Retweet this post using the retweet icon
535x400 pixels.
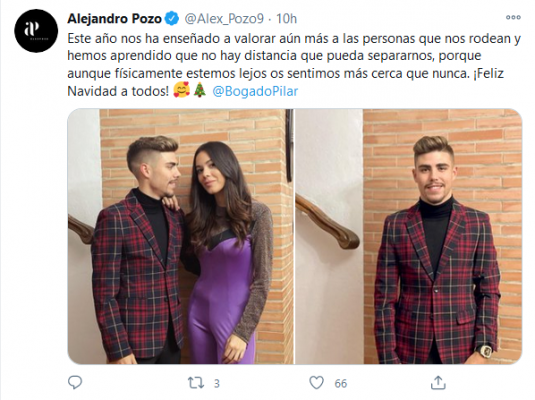coord(196,383)
